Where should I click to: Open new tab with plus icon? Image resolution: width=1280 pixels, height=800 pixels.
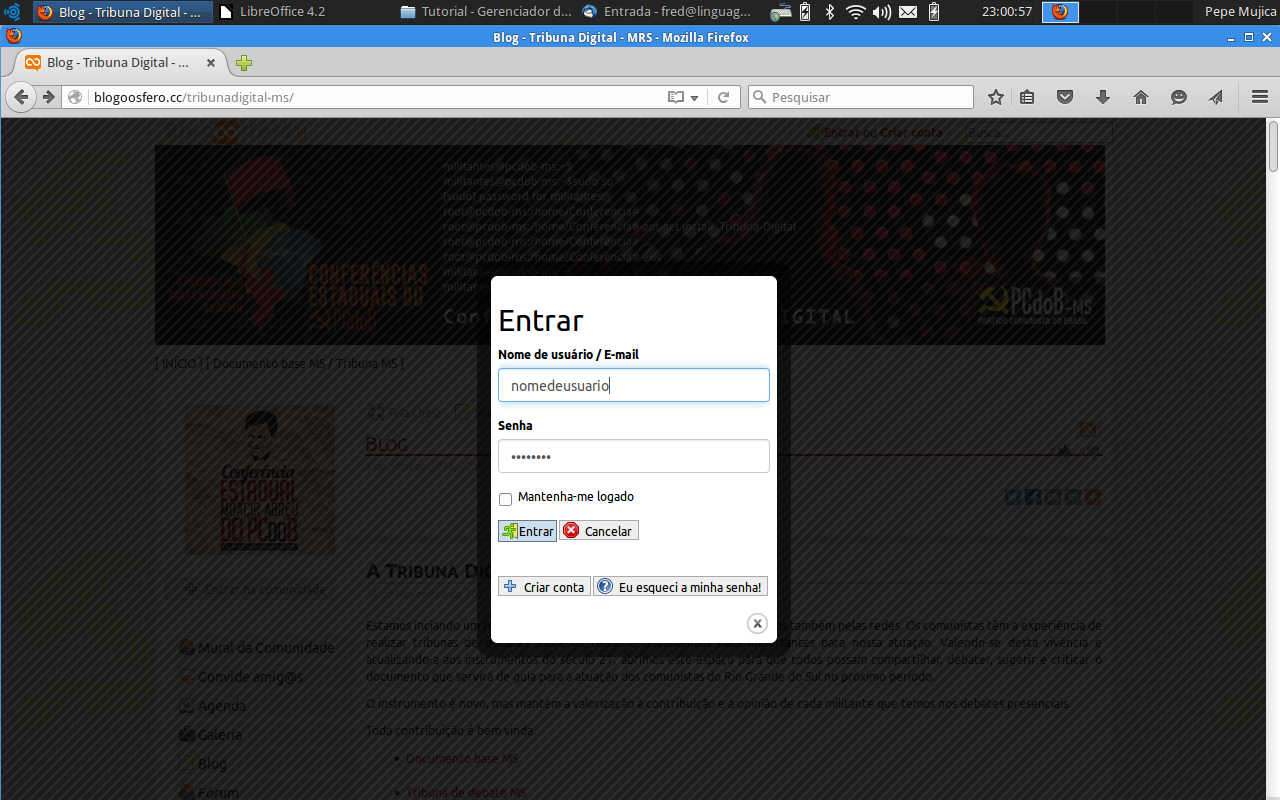point(244,63)
